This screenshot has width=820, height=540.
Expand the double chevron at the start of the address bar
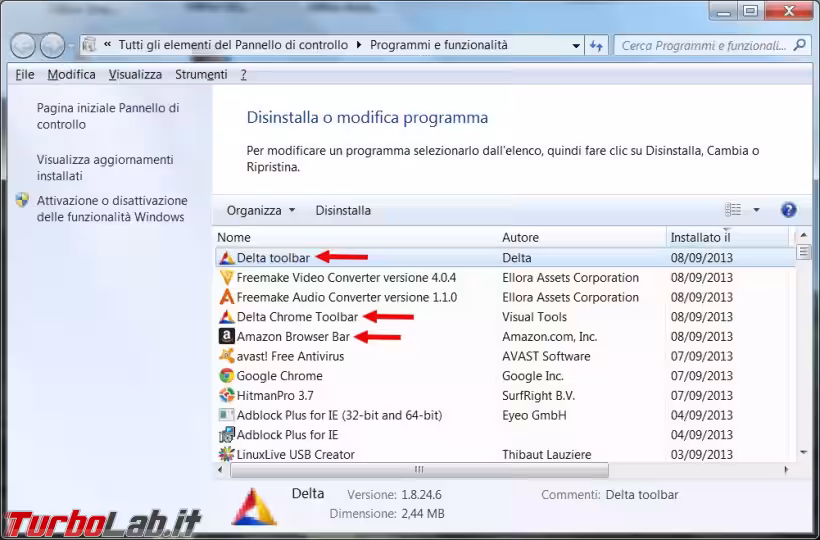[108, 45]
